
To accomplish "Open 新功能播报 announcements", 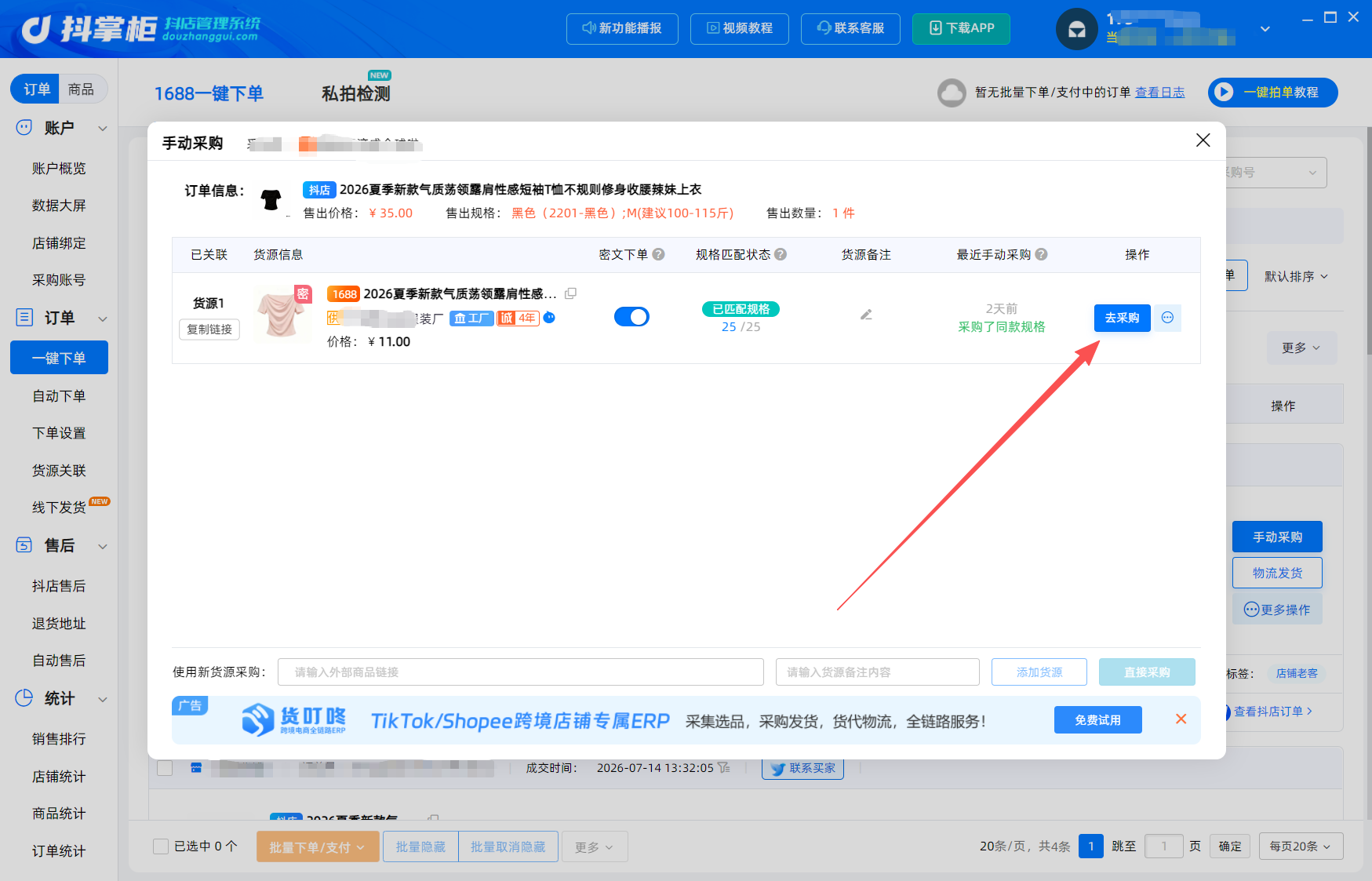I will click(622, 28).
